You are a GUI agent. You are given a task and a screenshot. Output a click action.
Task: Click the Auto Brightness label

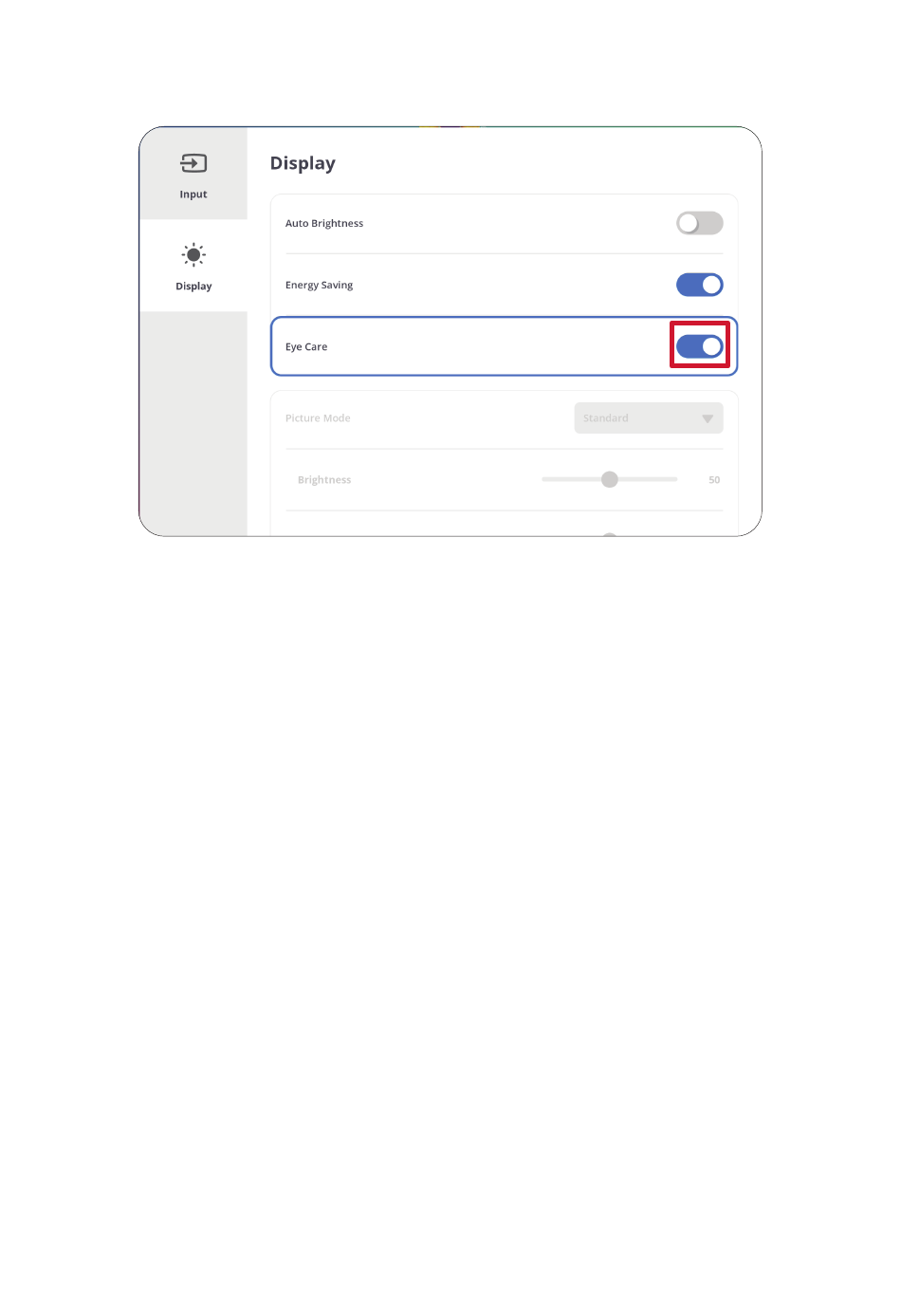coord(324,224)
